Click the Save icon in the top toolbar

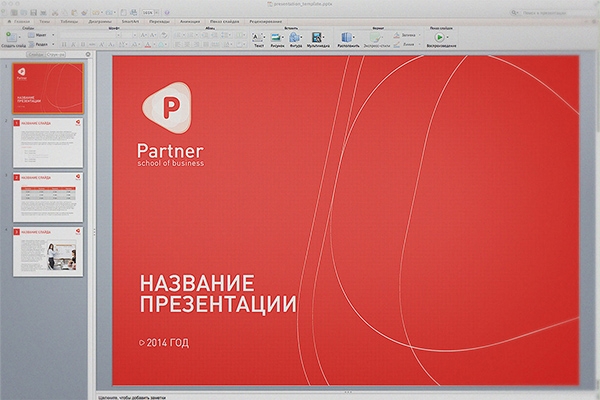(34, 13)
